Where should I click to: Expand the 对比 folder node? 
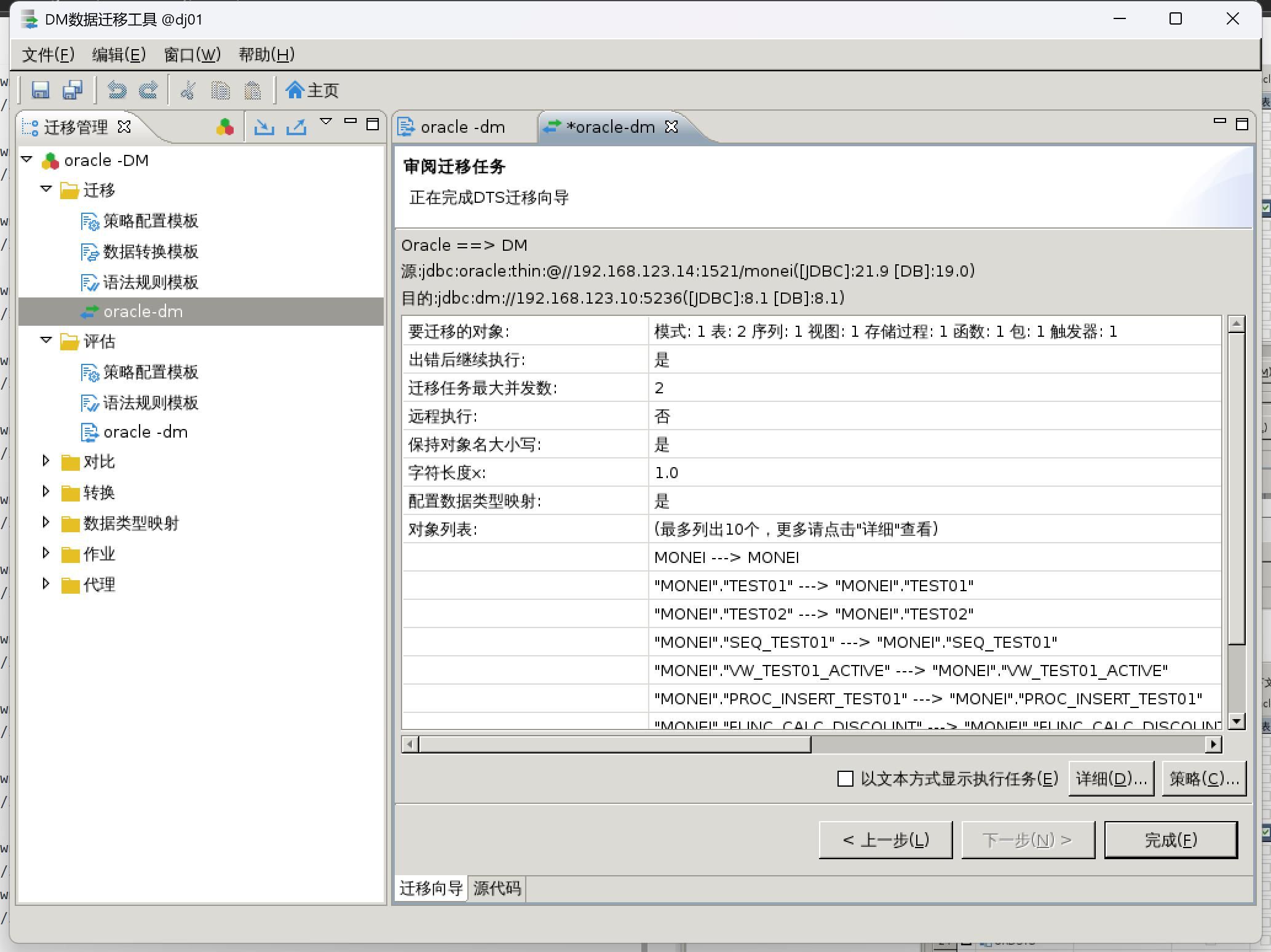pyautogui.click(x=46, y=461)
